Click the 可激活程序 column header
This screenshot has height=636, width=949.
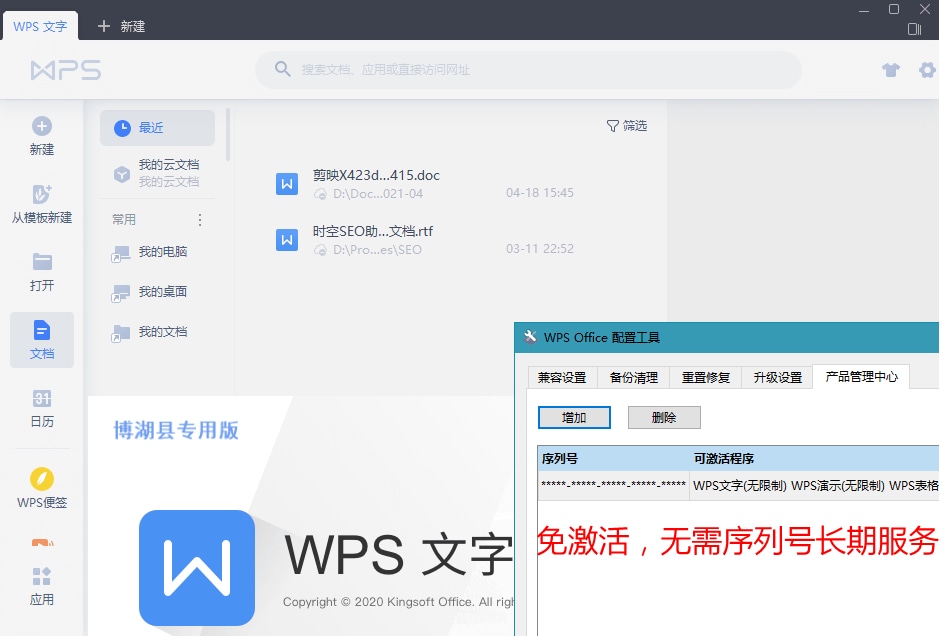pyautogui.click(x=815, y=459)
